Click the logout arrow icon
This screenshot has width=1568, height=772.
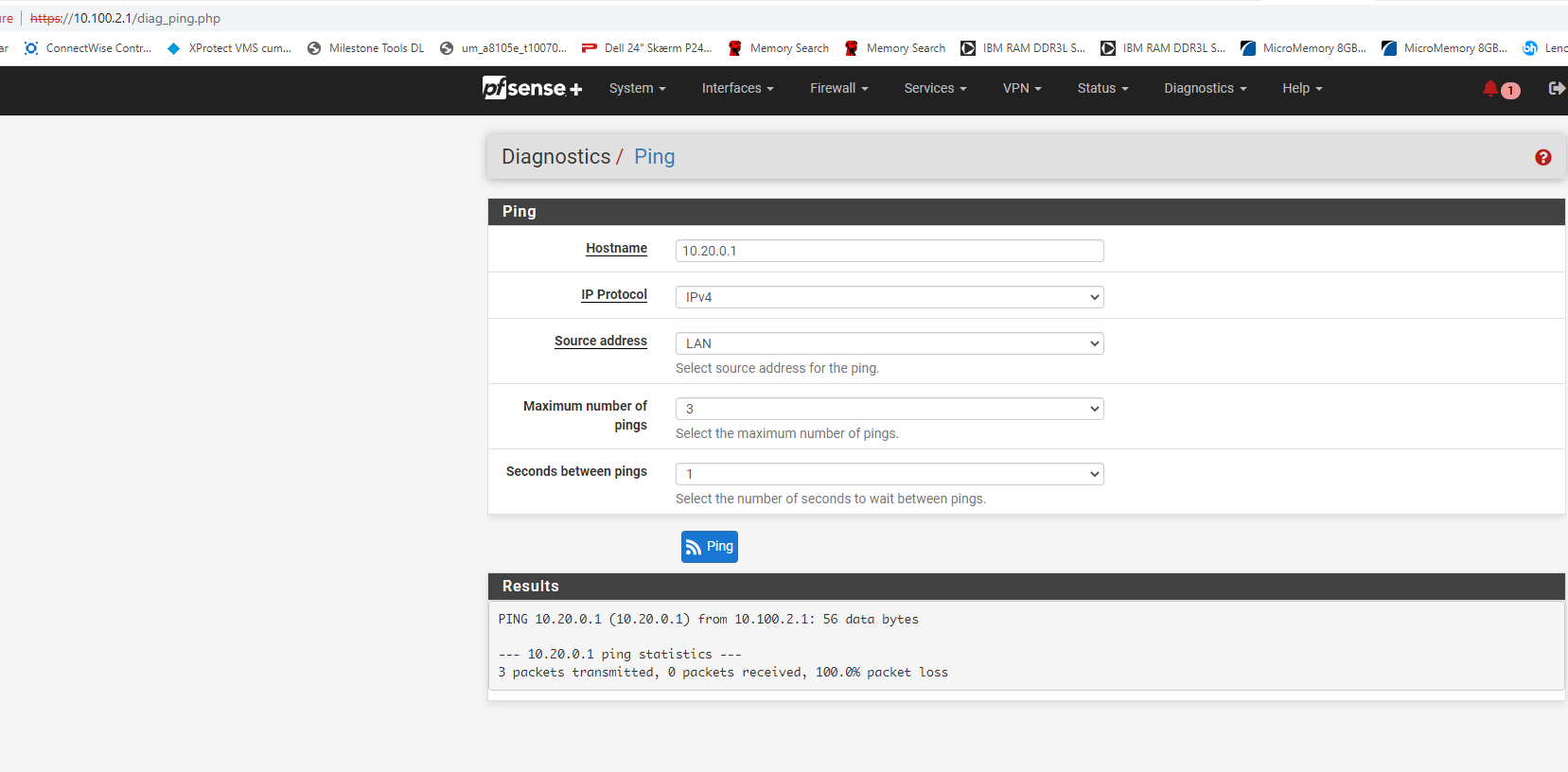coord(1556,88)
